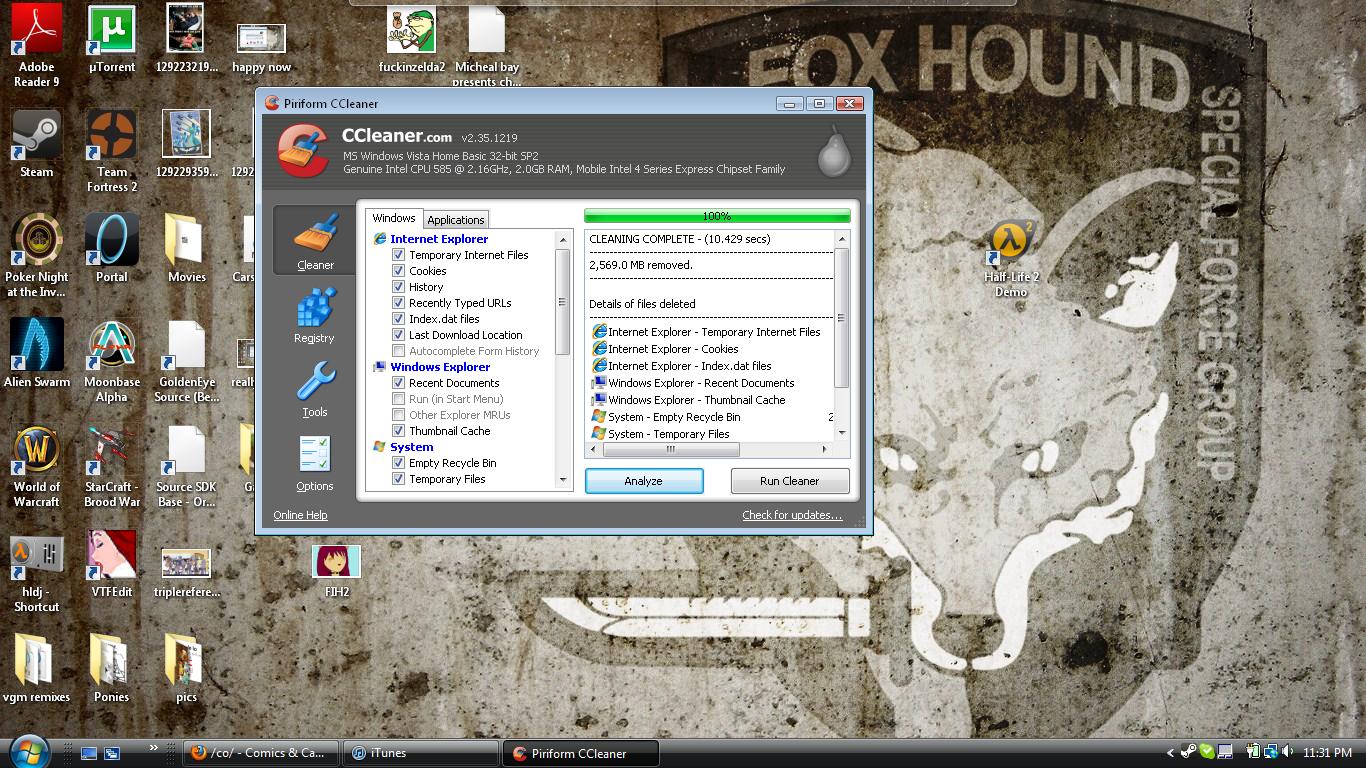
Task: Switch to the Windows tab
Action: tap(394, 218)
